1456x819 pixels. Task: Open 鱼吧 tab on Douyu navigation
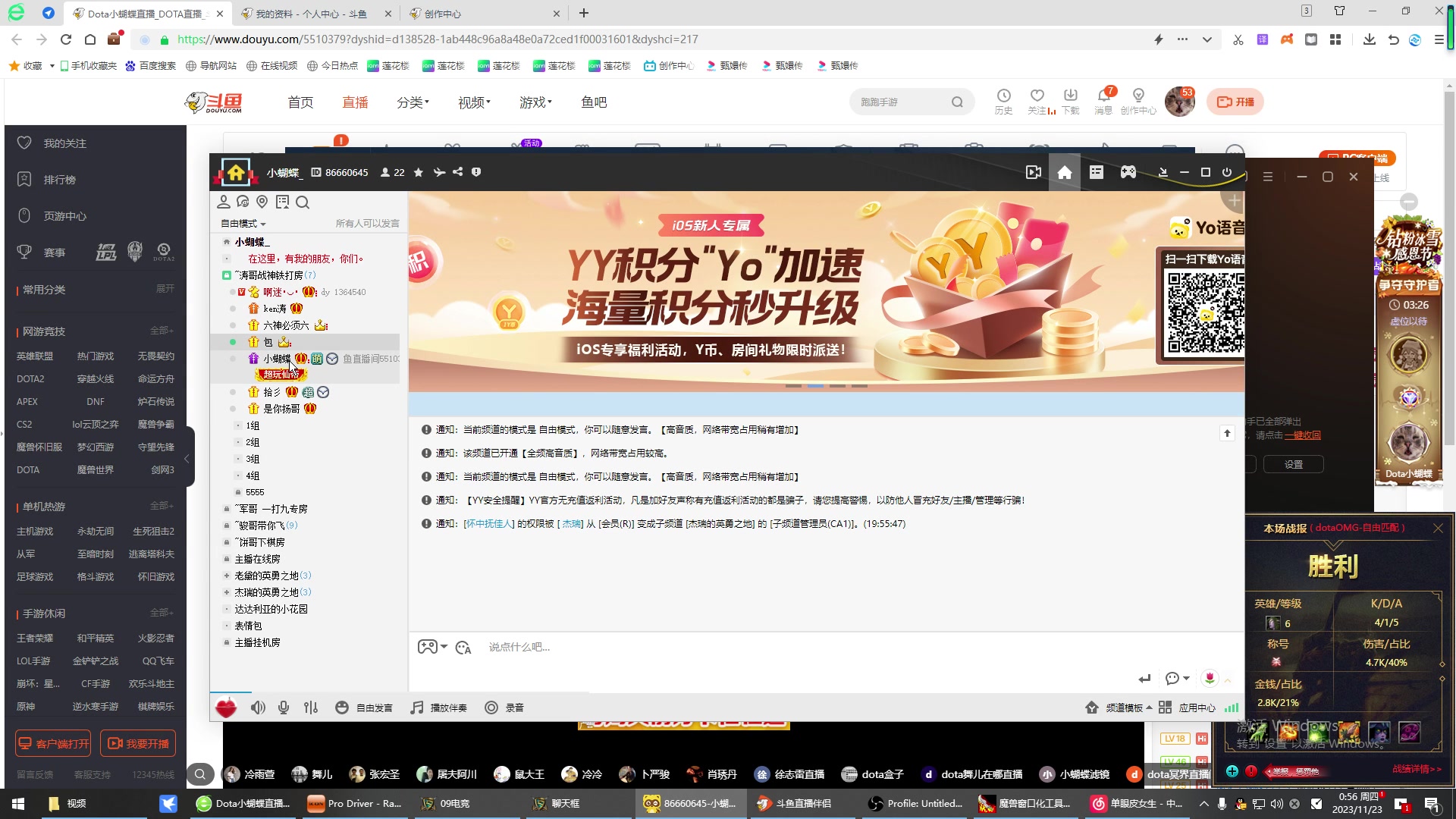[594, 102]
